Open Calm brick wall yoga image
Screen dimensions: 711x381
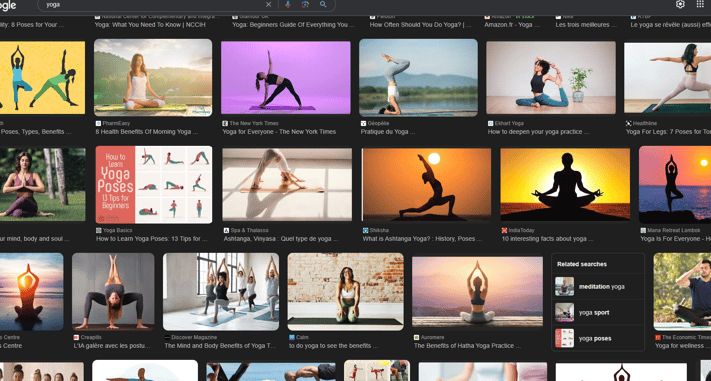pyautogui.click(x=346, y=292)
